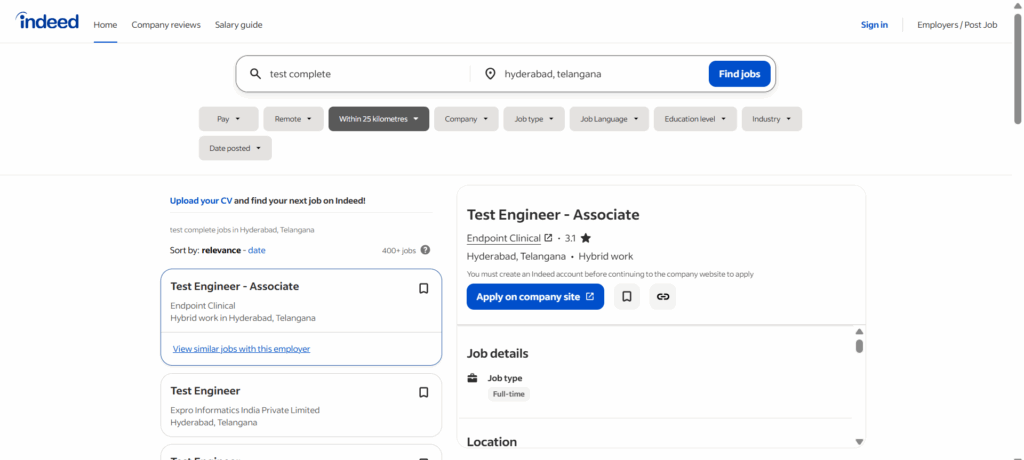This screenshot has height=460, width=1024.
Task: Click the Full-time job type tag
Action: (x=509, y=394)
